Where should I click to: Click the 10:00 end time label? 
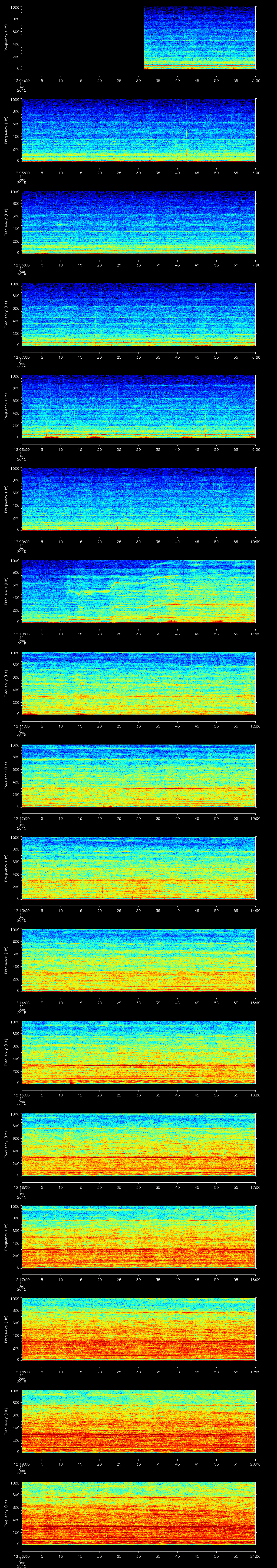pyautogui.click(x=256, y=542)
